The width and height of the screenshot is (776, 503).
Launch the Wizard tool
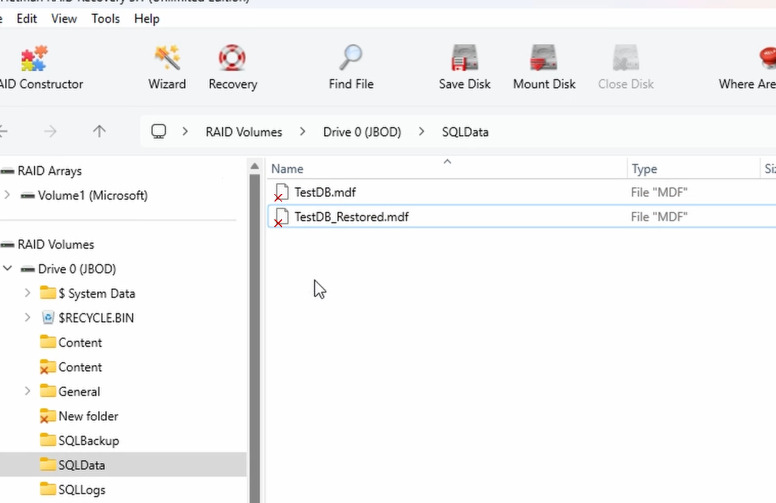click(x=167, y=67)
